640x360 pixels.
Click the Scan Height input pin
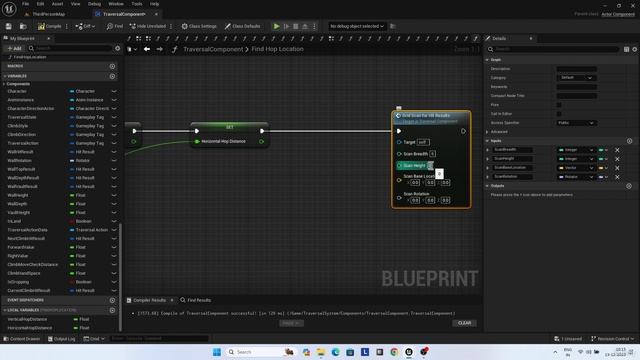400,166
